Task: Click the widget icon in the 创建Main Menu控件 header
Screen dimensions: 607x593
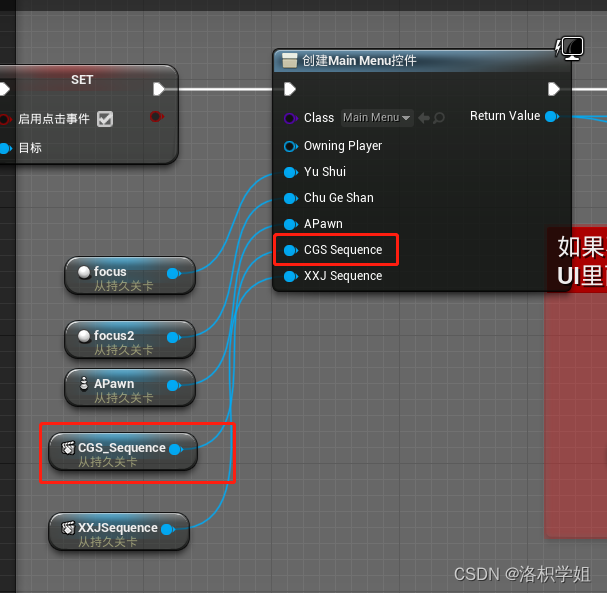Action: tap(290, 60)
